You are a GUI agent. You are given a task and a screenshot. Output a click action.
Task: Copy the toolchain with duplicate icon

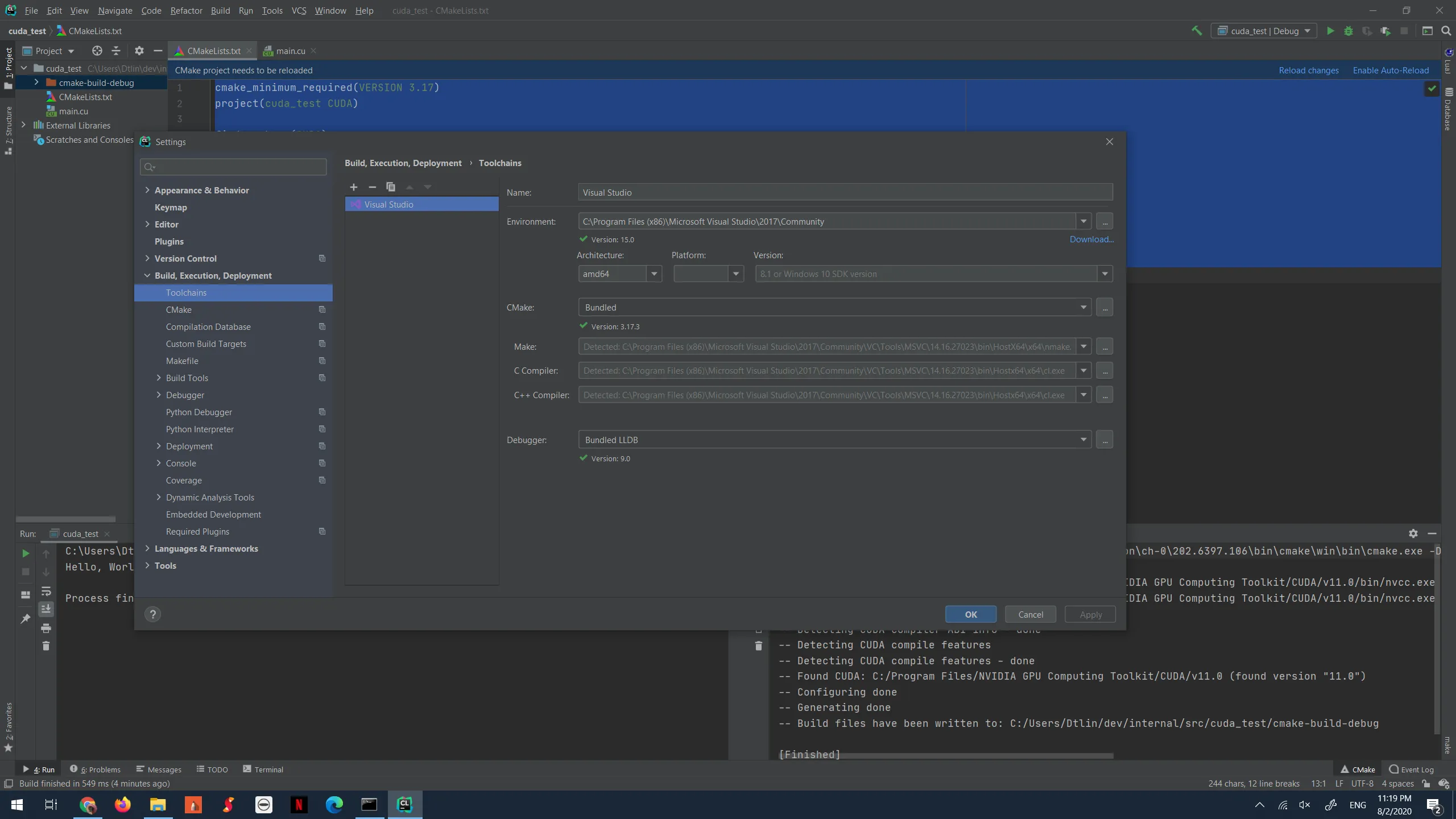[x=391, y=187]
